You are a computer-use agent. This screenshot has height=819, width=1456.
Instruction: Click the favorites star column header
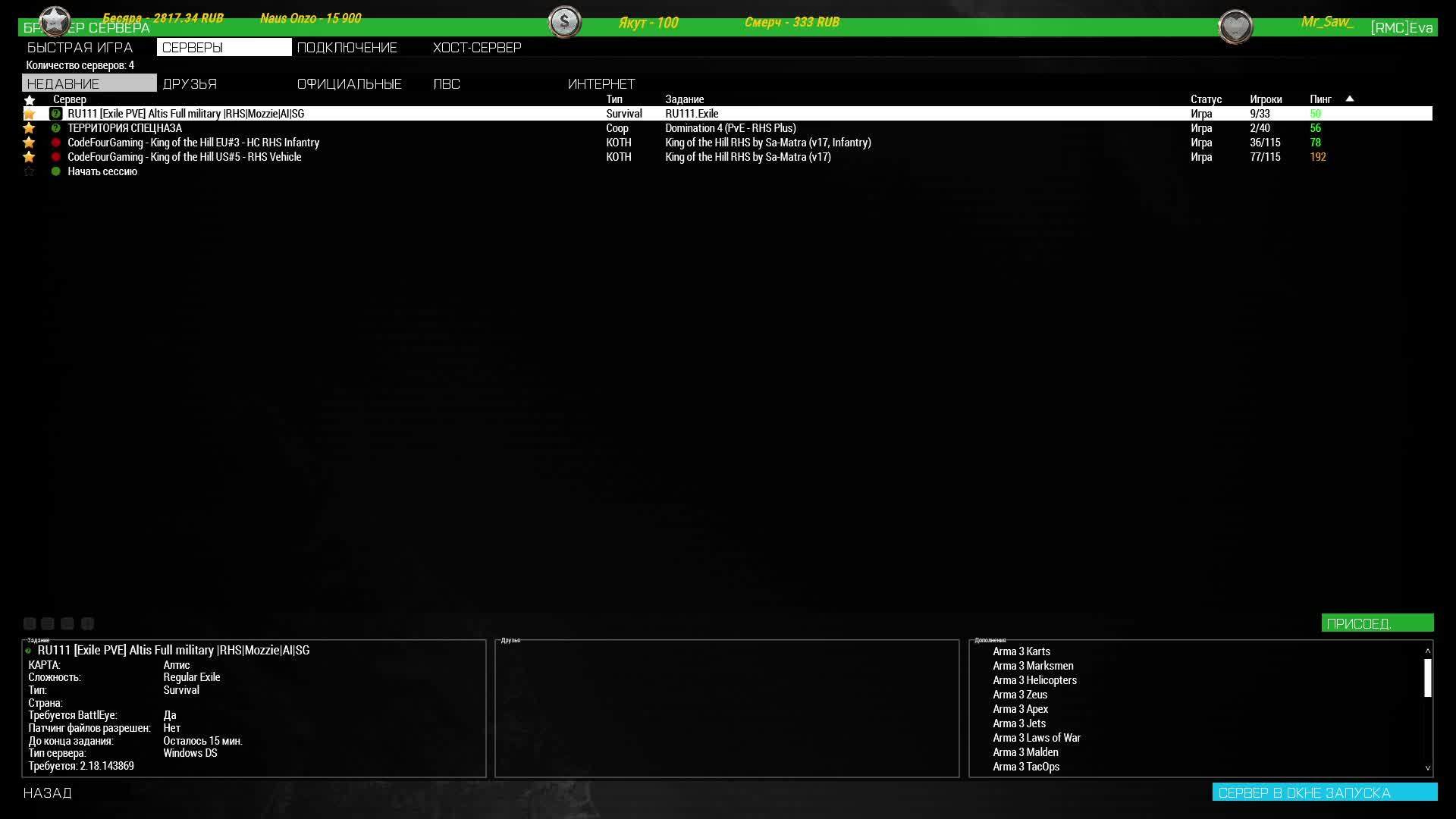click(30, 99)
